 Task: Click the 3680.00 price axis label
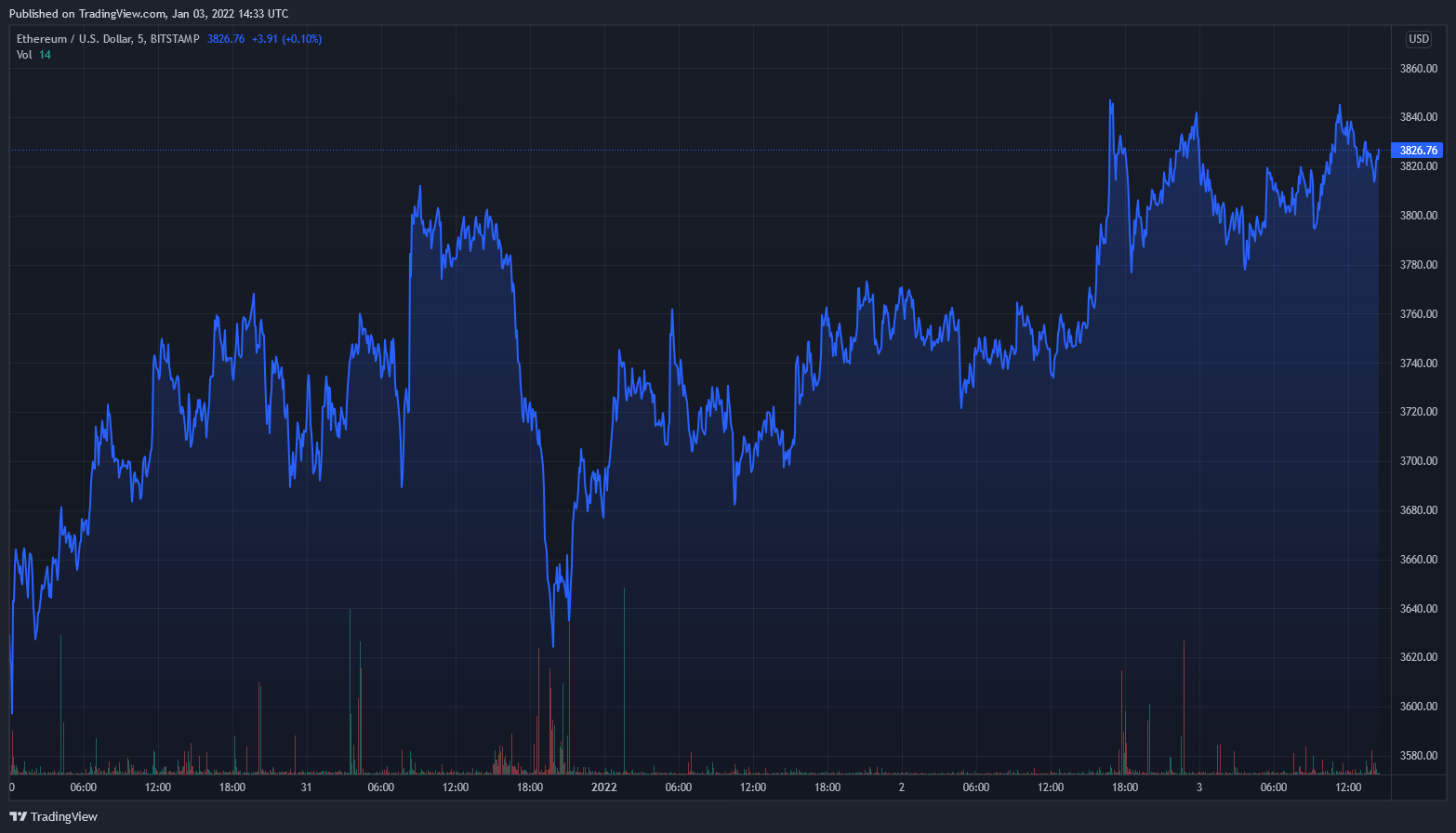[1419, 510]
